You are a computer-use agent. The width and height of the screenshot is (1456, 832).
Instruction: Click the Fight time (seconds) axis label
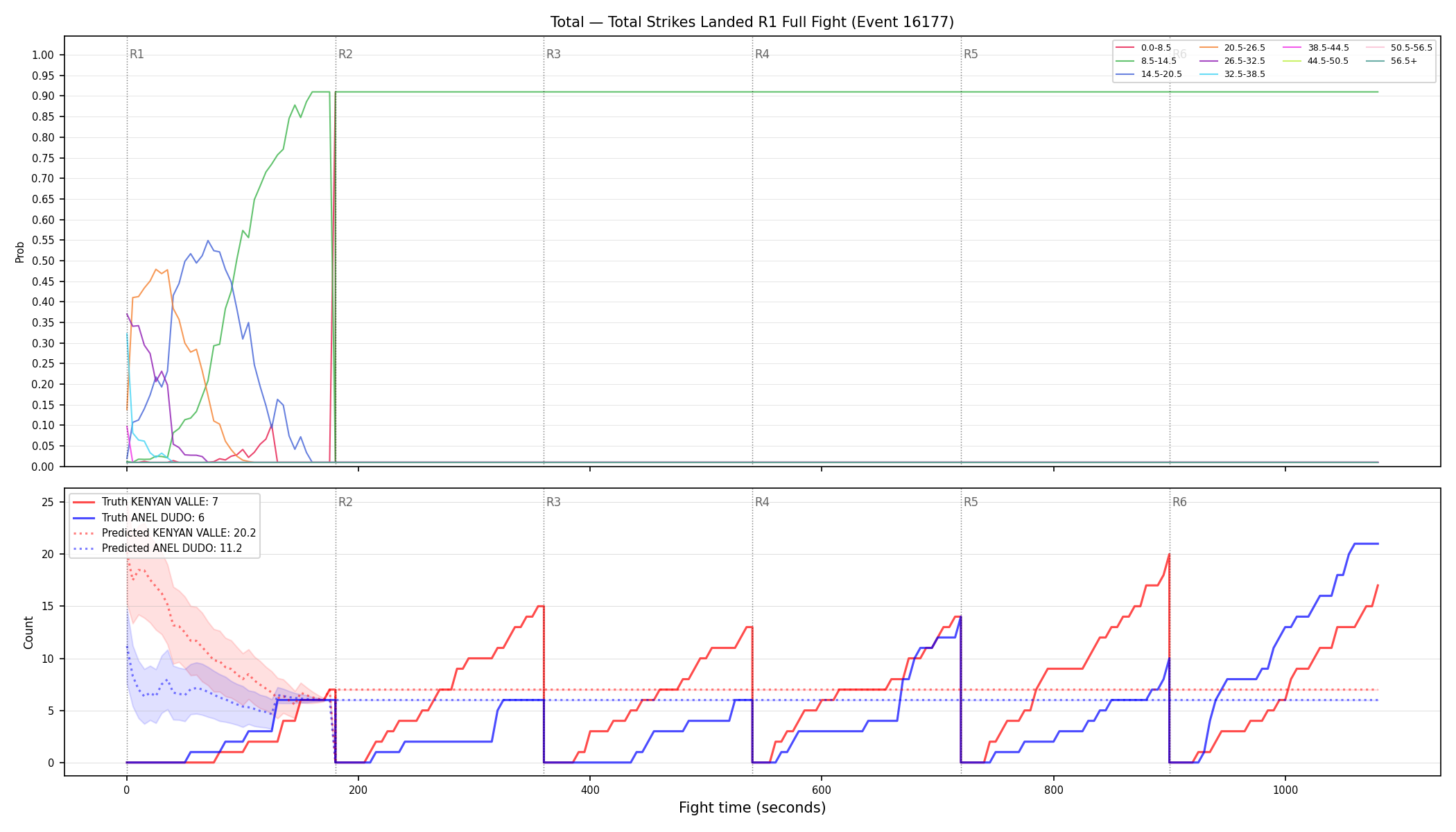click(x=752, y=808)
